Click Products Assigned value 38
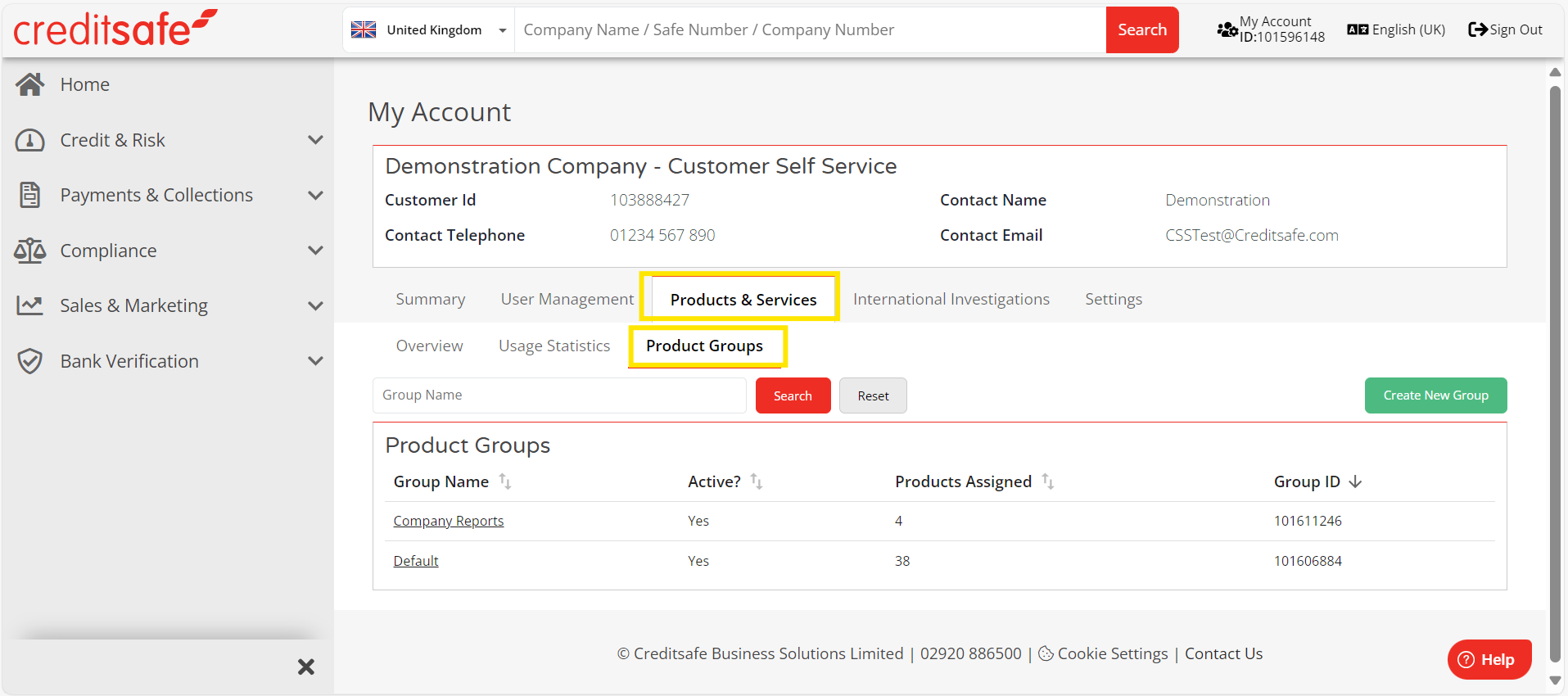 tap(902, 561)
